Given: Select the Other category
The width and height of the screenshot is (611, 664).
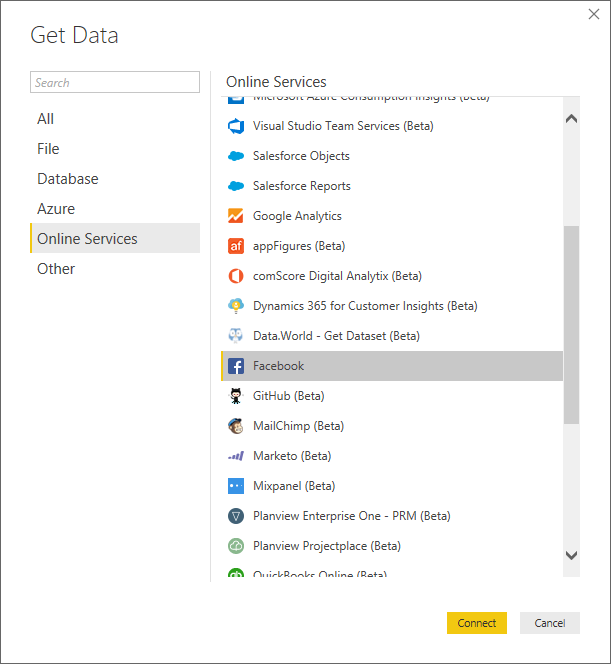Looking at the screenshot, I should click(115, 269).
